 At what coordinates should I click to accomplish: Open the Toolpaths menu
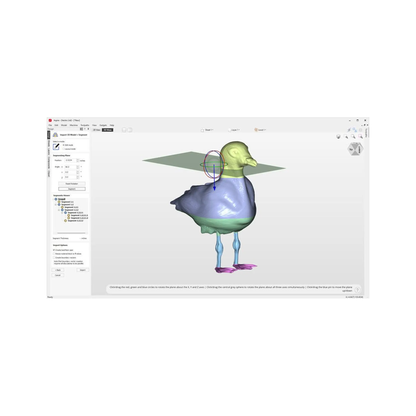coord(85,125)
